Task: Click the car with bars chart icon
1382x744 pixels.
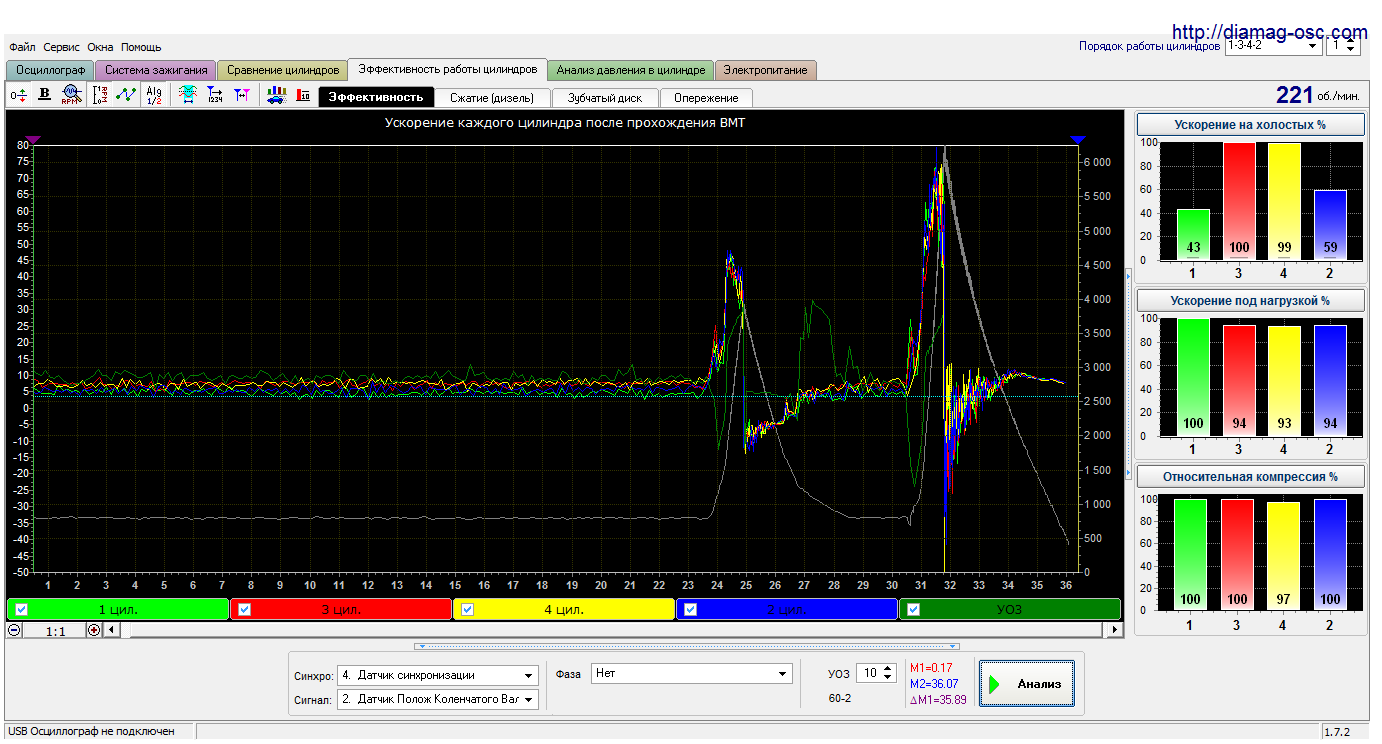Action: click(x=276, y=95)
